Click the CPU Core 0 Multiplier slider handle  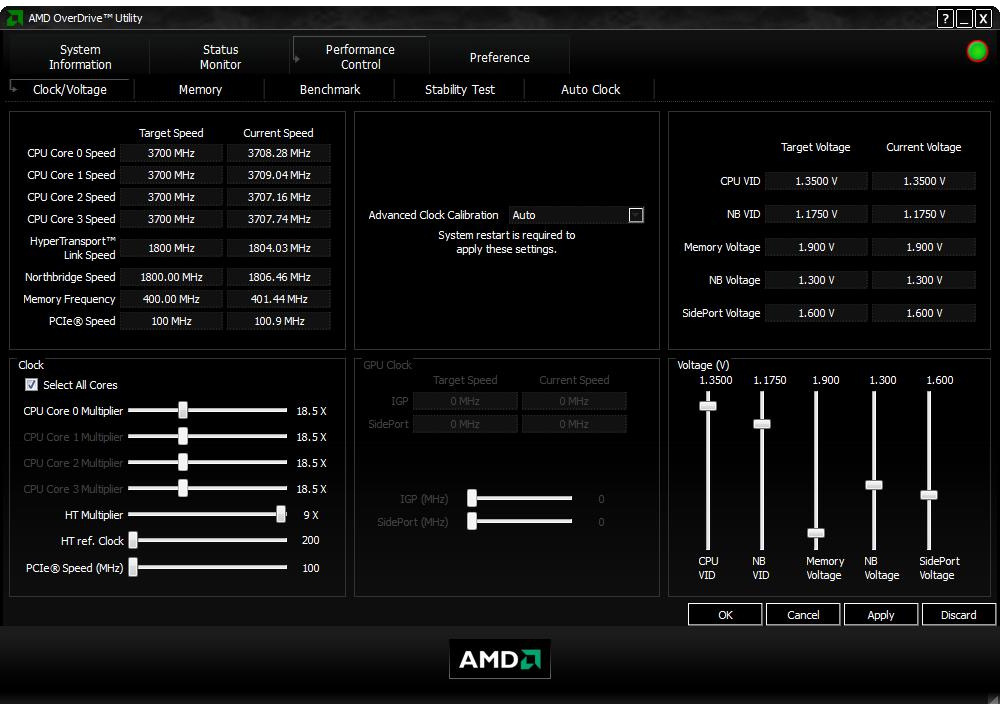(x=183, y=411)
